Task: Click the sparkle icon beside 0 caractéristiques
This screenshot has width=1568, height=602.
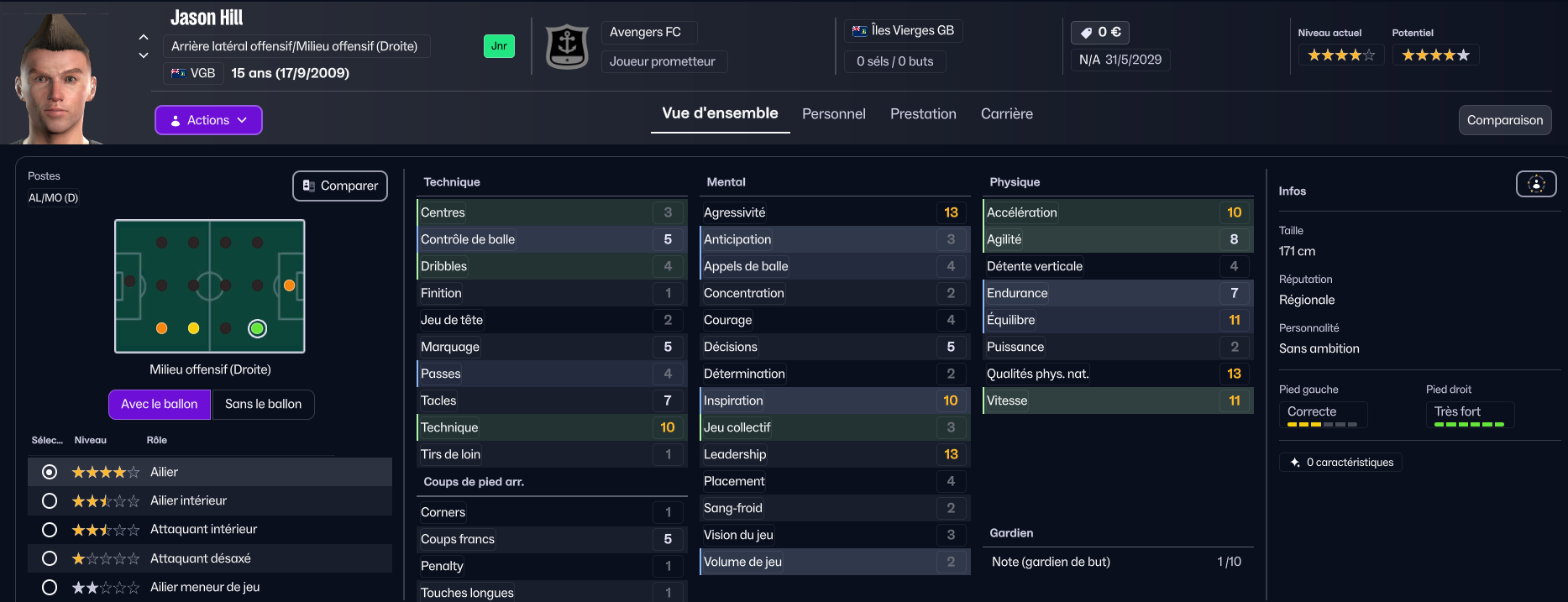Action: click(1295, 463)
